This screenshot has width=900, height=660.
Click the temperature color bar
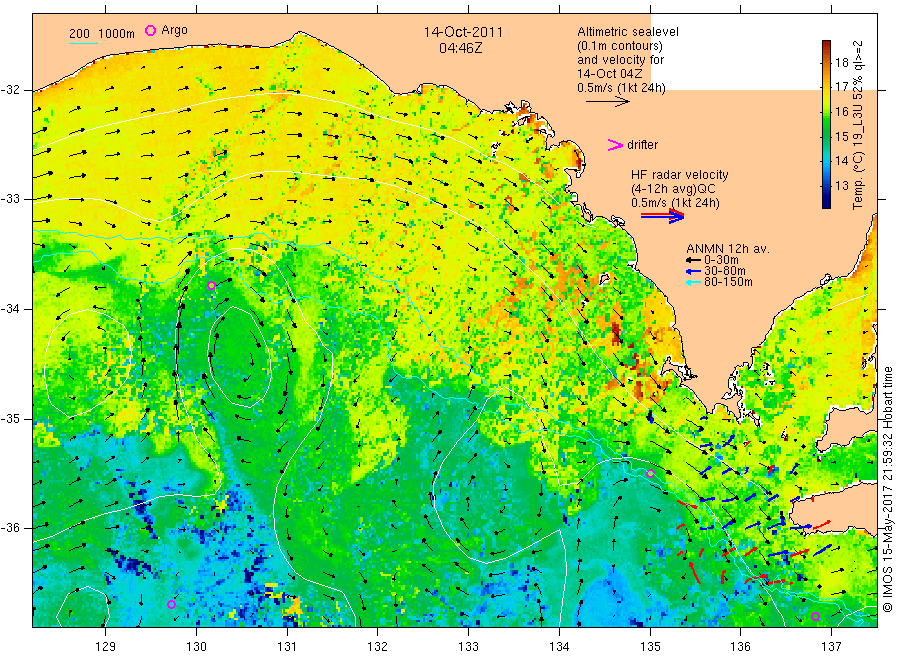click(x=826, y=124)
